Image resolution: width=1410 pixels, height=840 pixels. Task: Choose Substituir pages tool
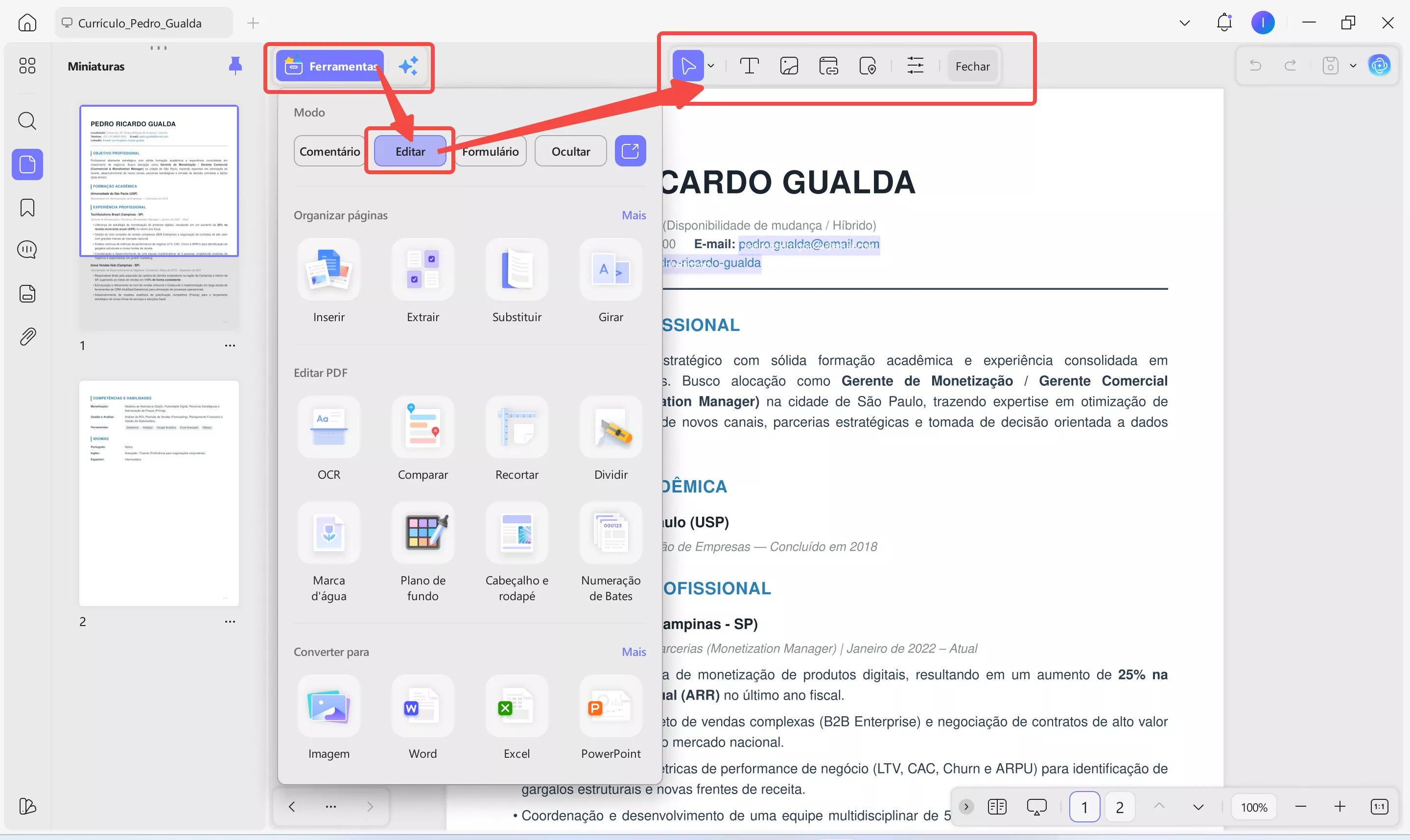(517, 281)
